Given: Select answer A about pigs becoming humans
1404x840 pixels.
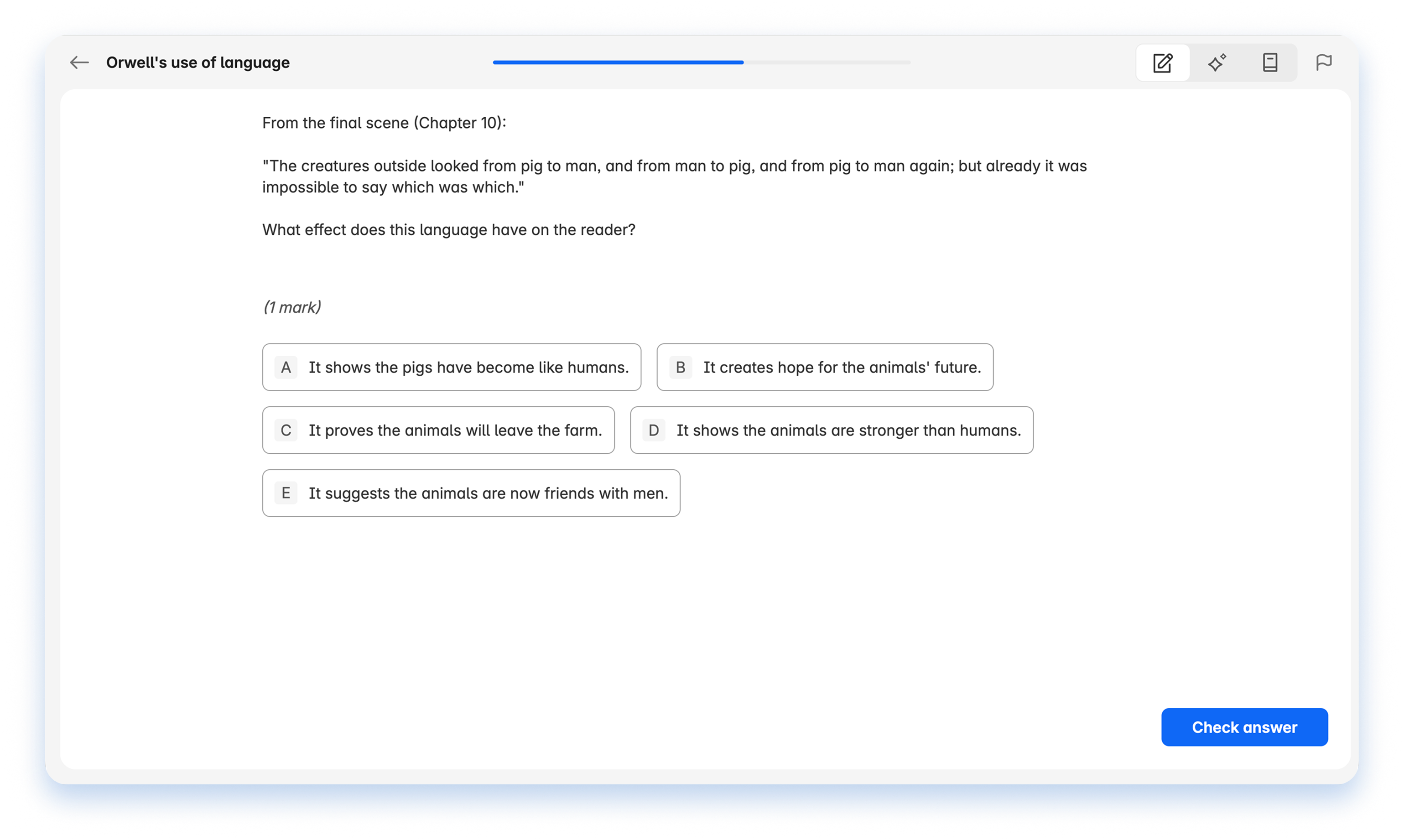Looking at the screenshot, I should point(468,368).
